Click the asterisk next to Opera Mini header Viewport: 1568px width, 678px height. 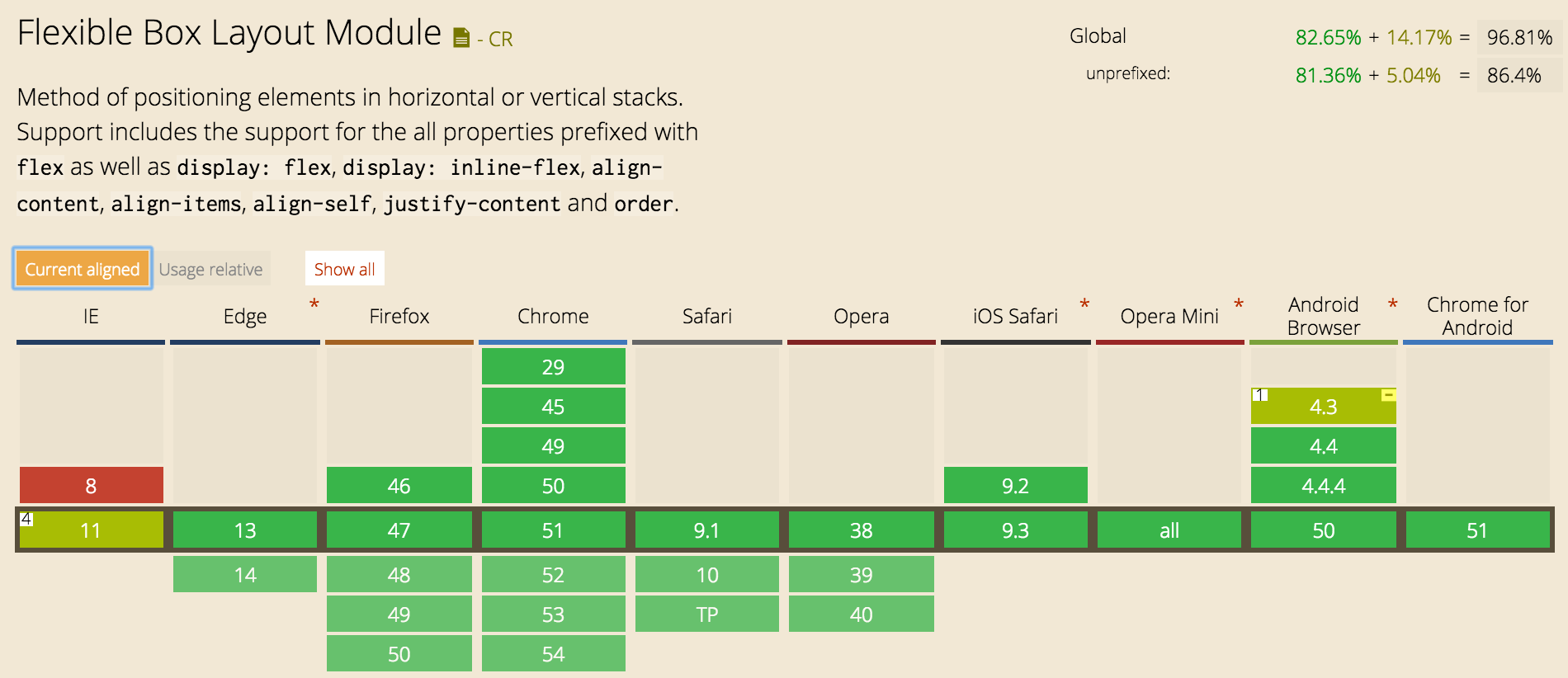[1237, 304]
